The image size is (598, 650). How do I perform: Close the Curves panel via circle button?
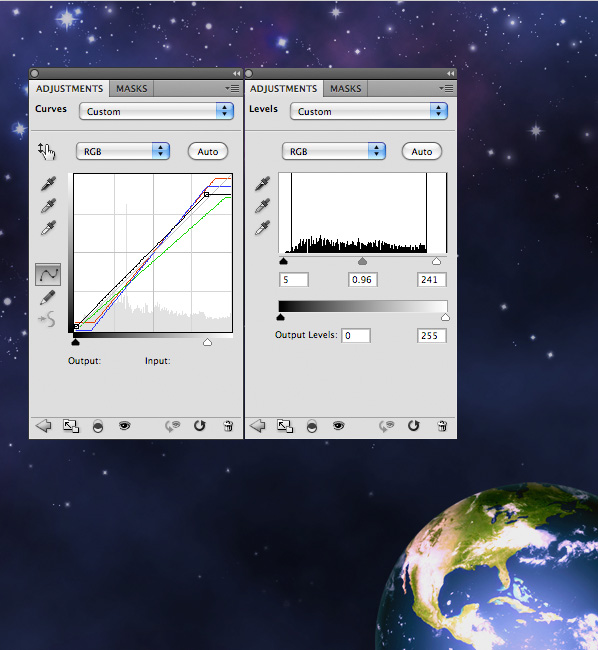(x=35, y=73)
